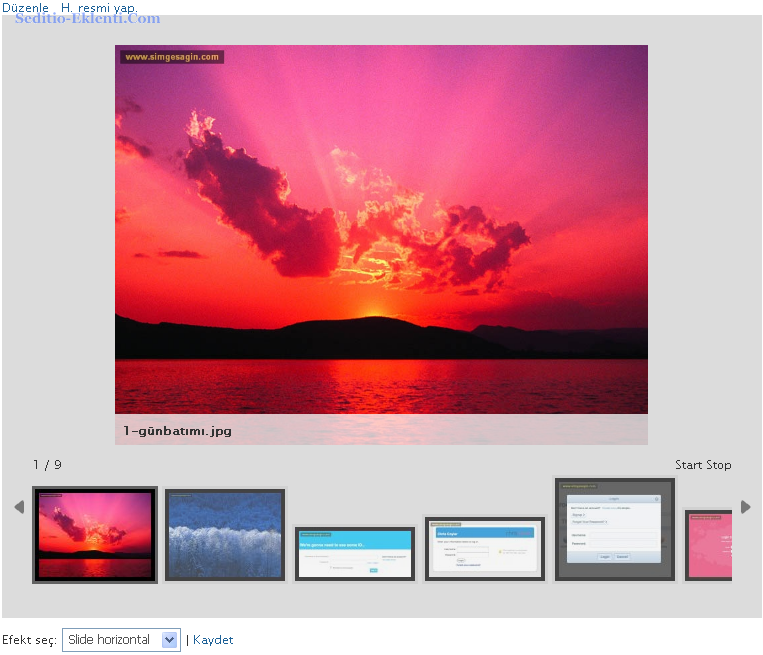Screen dimensions: 763x655
Task: Click the Seditio-Eklenti.Com logo text
Action: tap(87, 19)
